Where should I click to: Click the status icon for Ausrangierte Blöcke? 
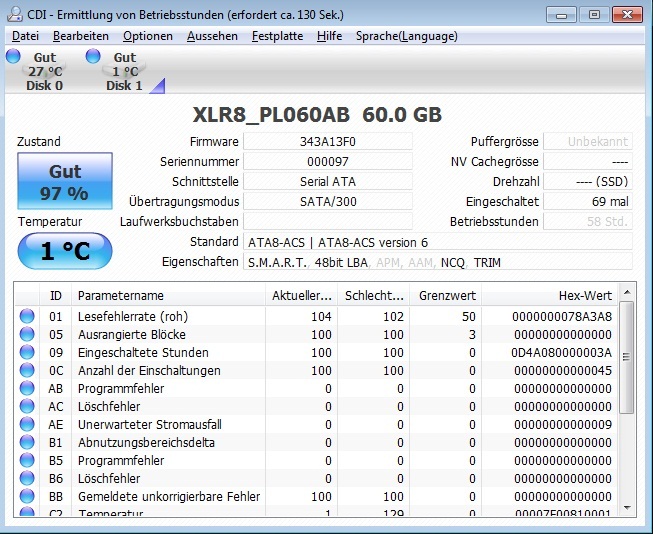point(27,334)
